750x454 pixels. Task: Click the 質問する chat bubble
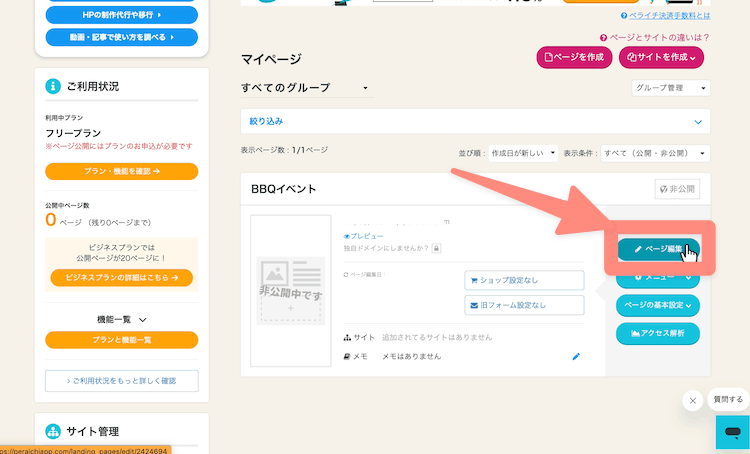pos(728,399)
